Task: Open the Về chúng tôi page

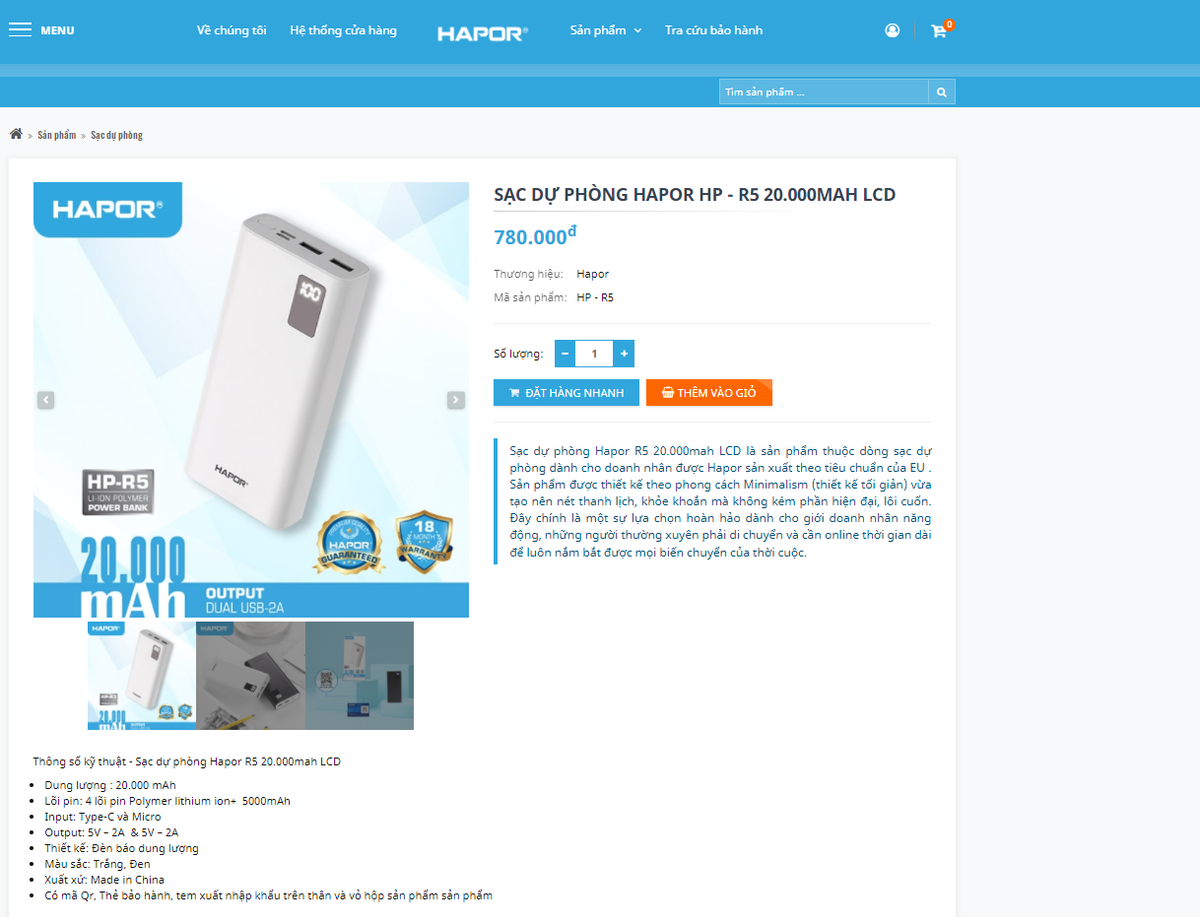Action: [232, 30]
